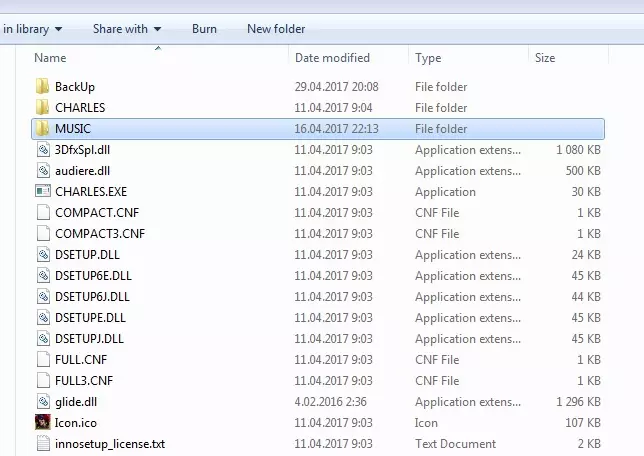This screenshot has height=456, width=644.
Task: Click the BackUp folder icon
Action: tap(42, 87)
